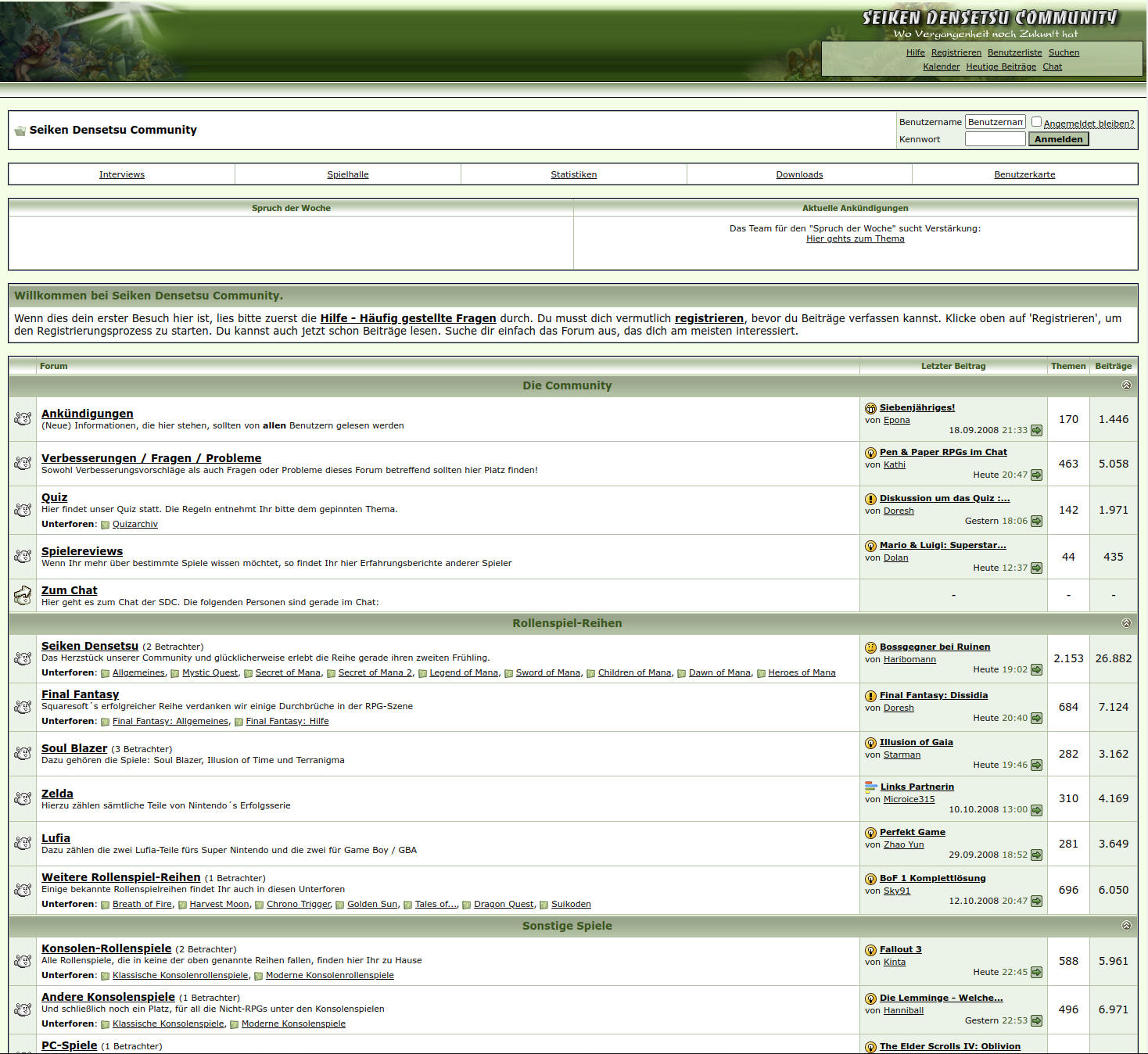Collapse the Rollenspiel-Reihen category

(1126, 623)
